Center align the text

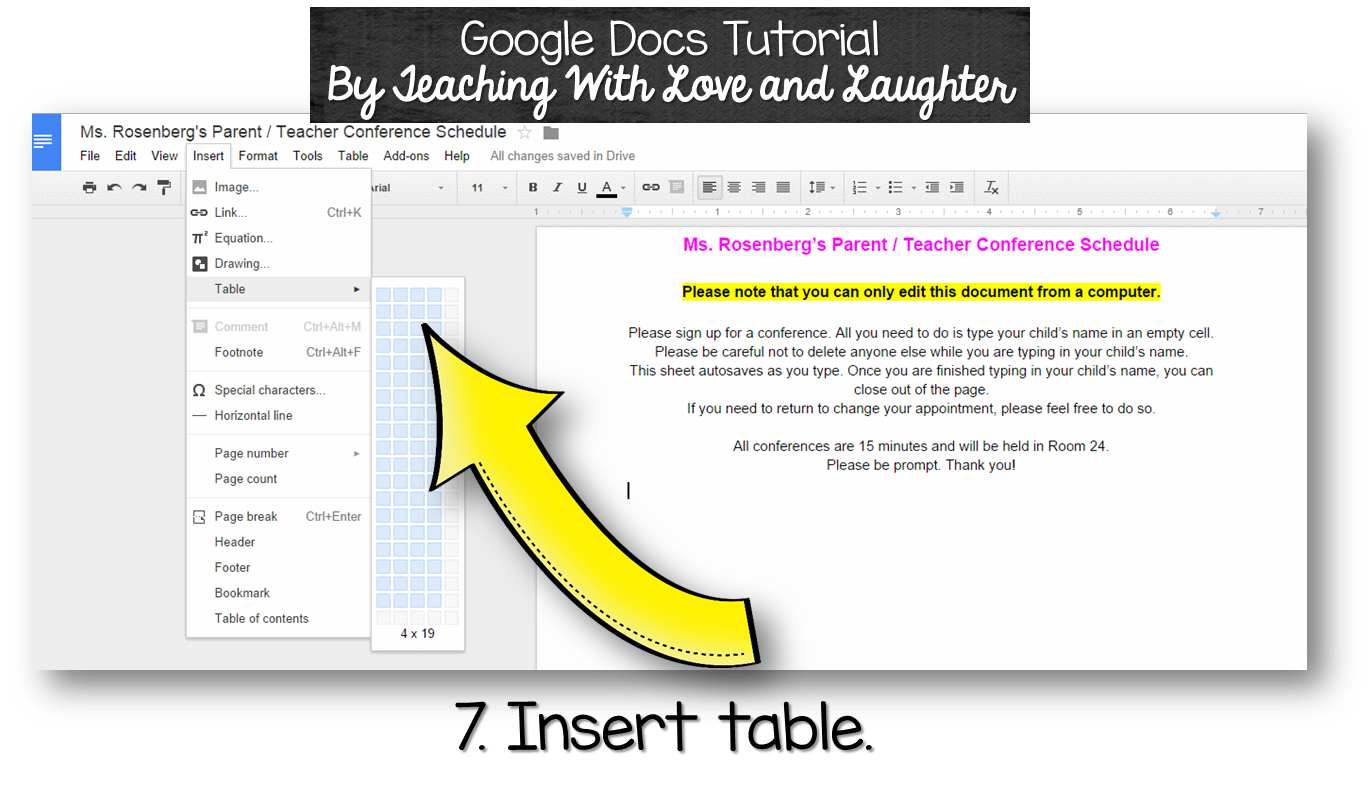[734, 187]
